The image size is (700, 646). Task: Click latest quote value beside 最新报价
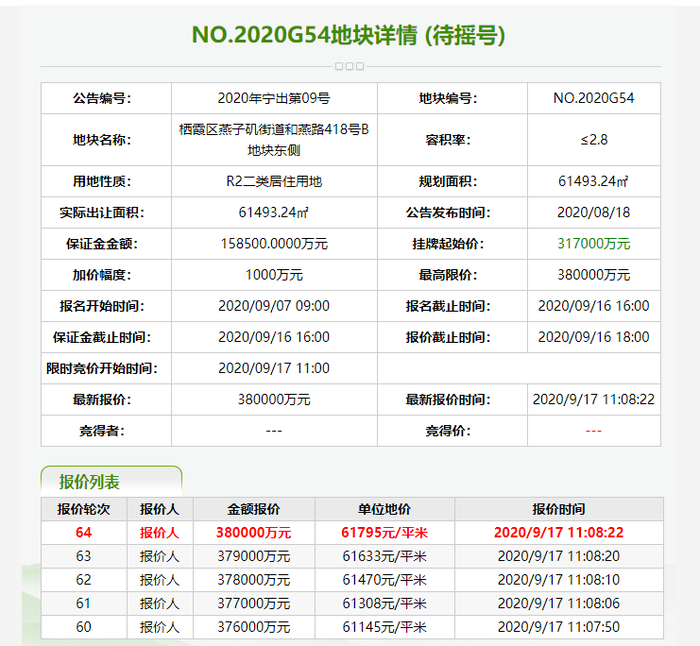274,400
